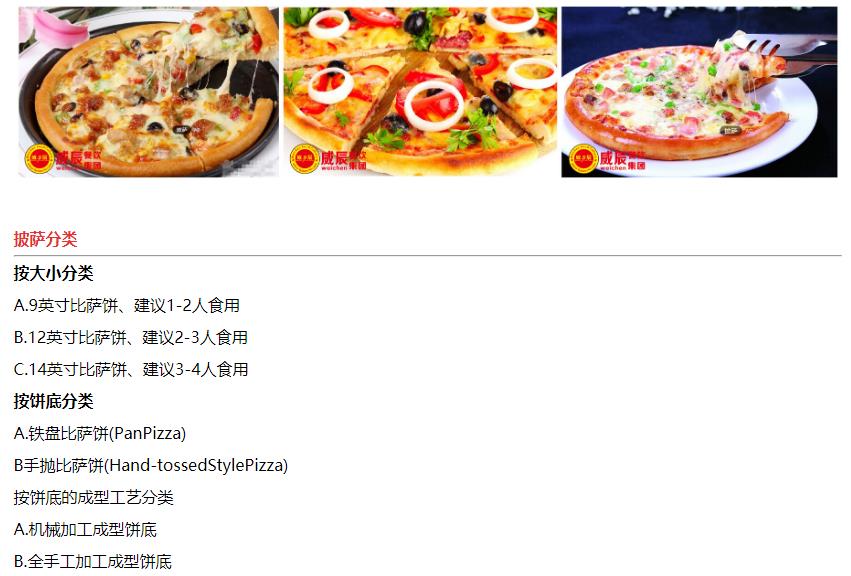Click the 全手工加工成型饼底 line

[x=93, y=561]
